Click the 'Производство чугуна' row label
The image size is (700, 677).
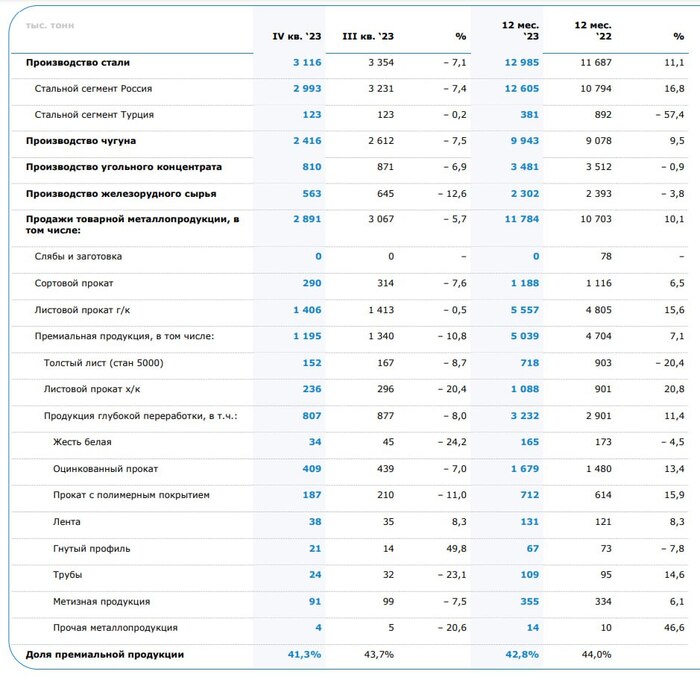[x=81, y=141]
